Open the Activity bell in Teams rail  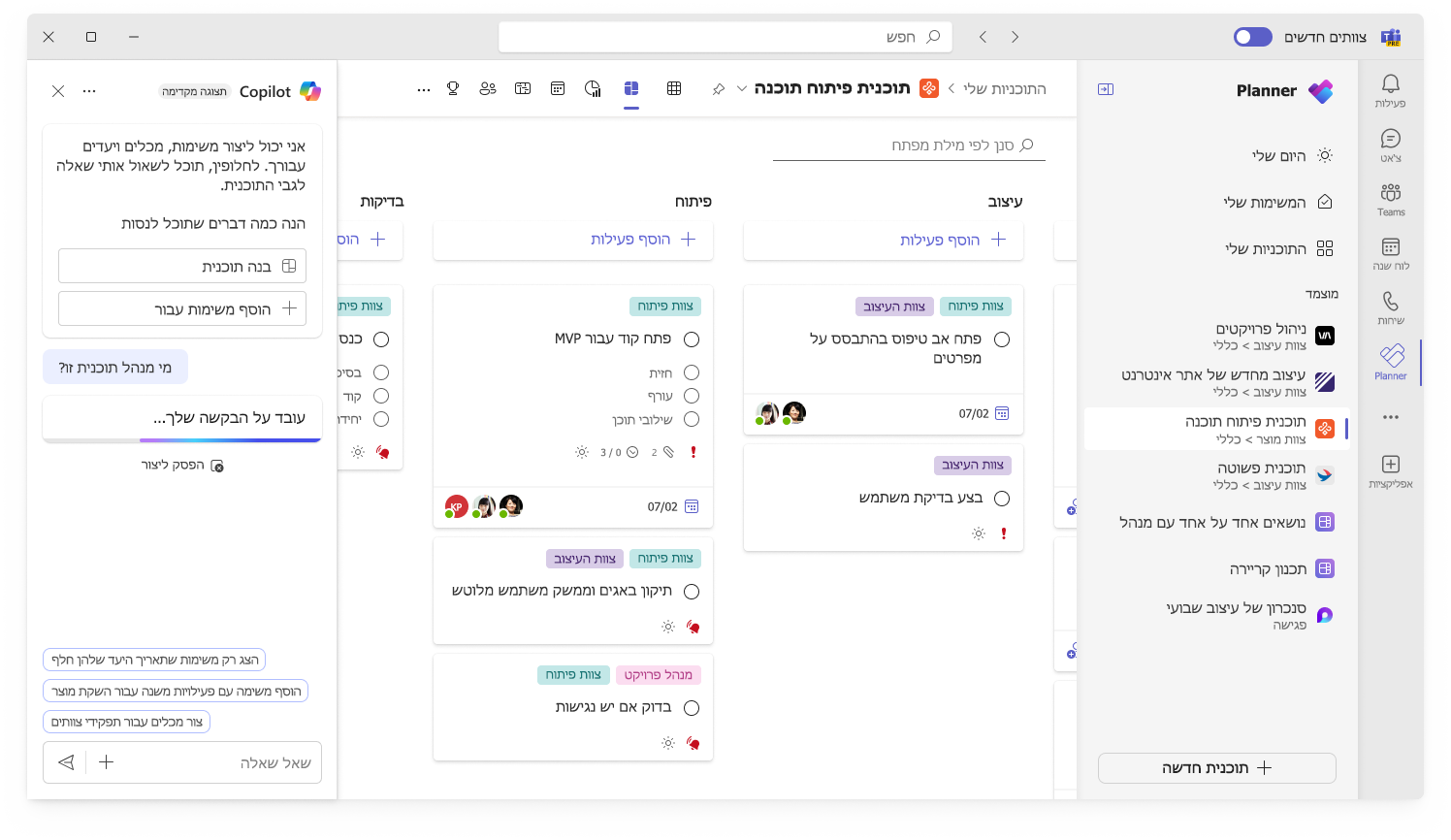click(x=1390, y=89)
